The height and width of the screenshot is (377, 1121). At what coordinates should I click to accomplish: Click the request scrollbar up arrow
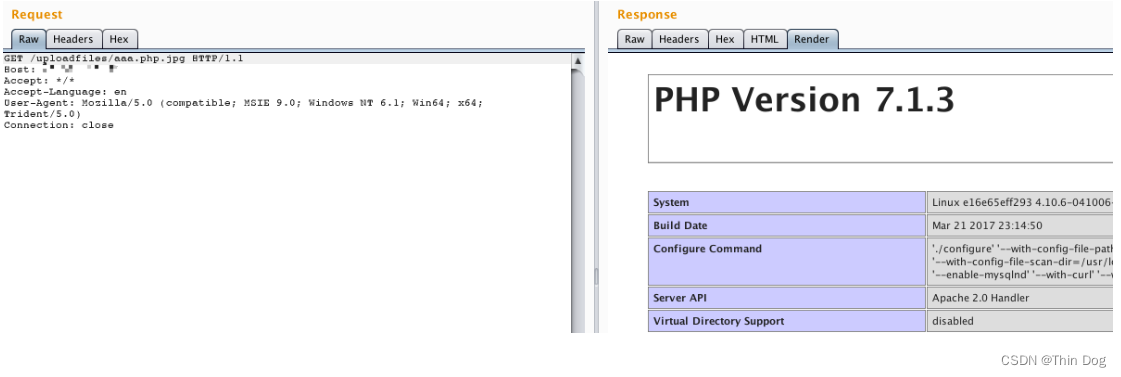coord(578,62)
